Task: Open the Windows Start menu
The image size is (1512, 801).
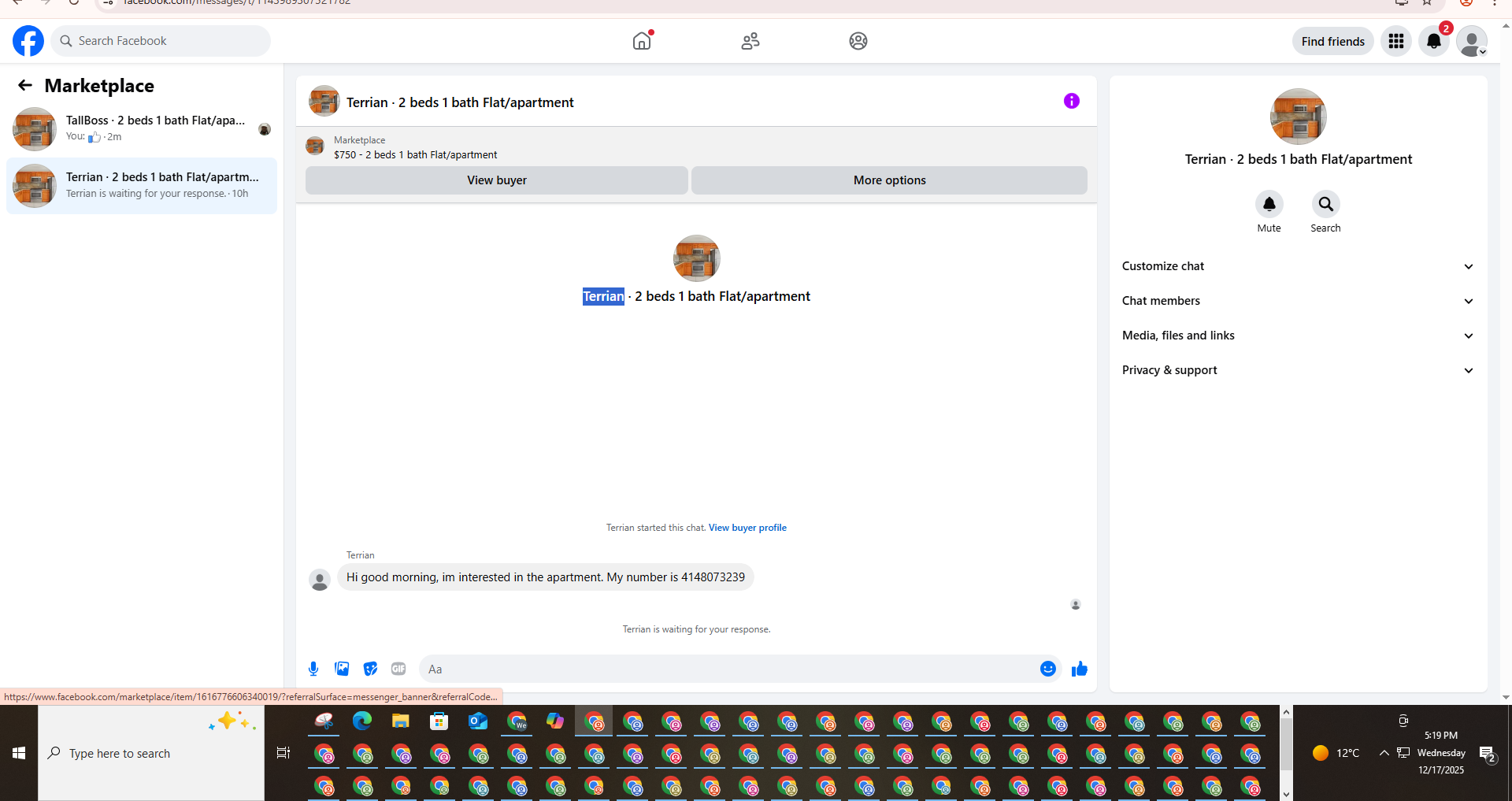Action: pos(19,753)
